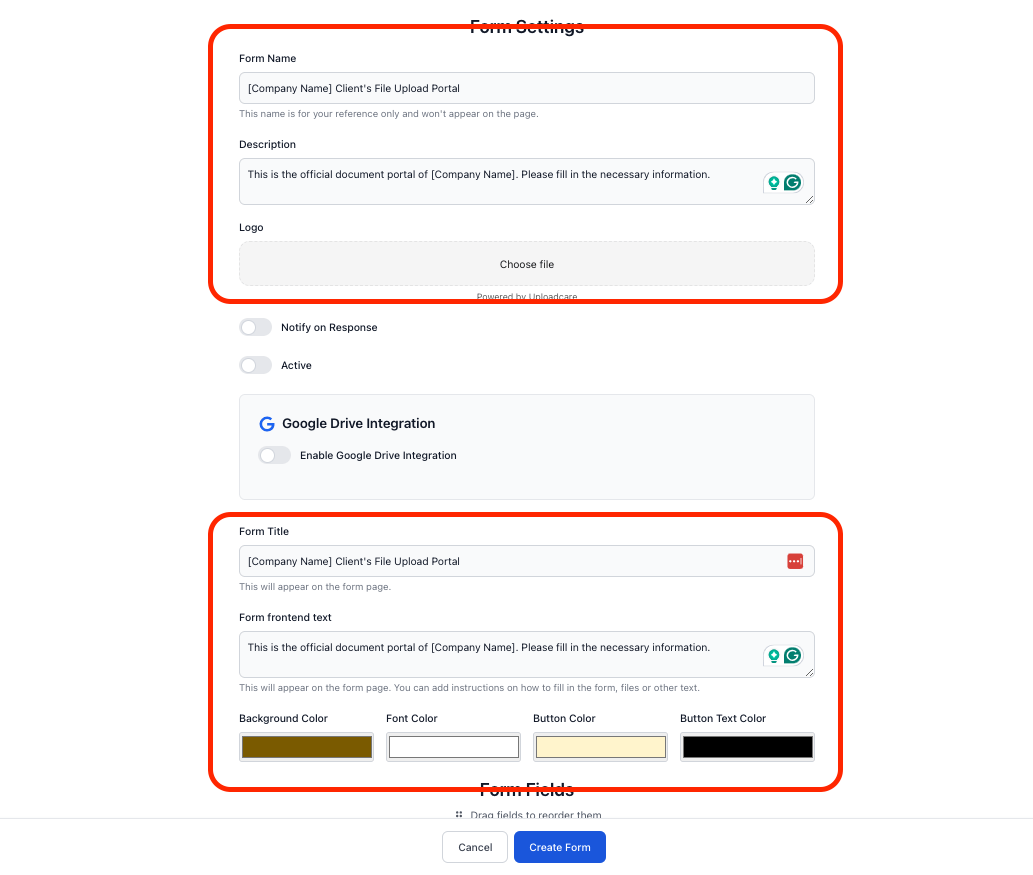Screen dimensions: 1033x875
Task: Click Choose file to upload a logo
Action: tap(527, 264)
